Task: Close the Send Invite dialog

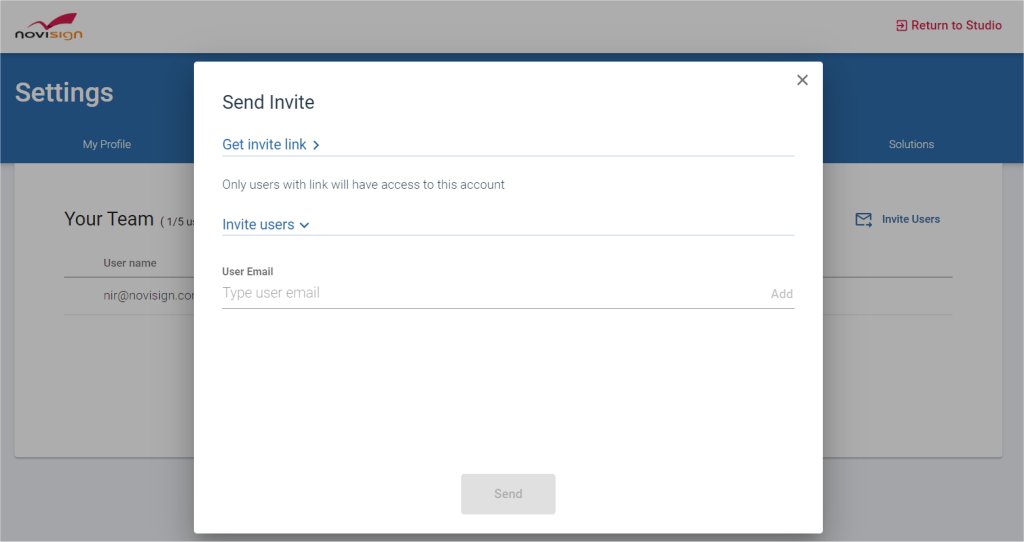Action: point(802,80)
